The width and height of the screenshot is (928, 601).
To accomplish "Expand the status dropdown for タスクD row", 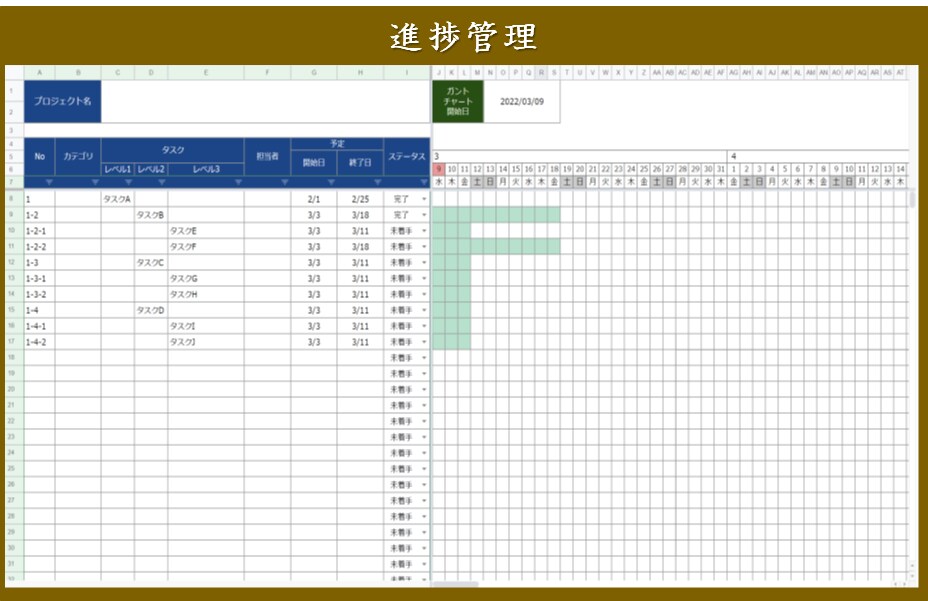I will coord(424,310).
